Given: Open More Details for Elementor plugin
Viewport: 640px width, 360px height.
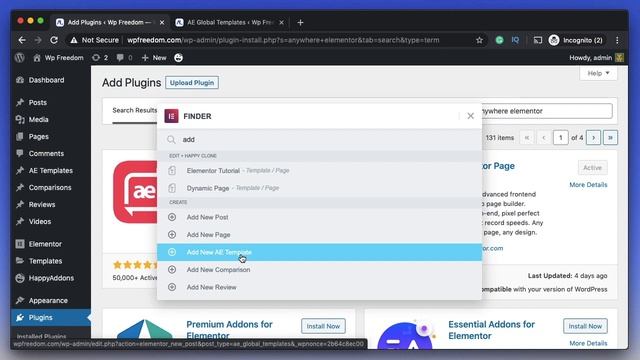Looking at the screenshot, I should tap(588, 185).
